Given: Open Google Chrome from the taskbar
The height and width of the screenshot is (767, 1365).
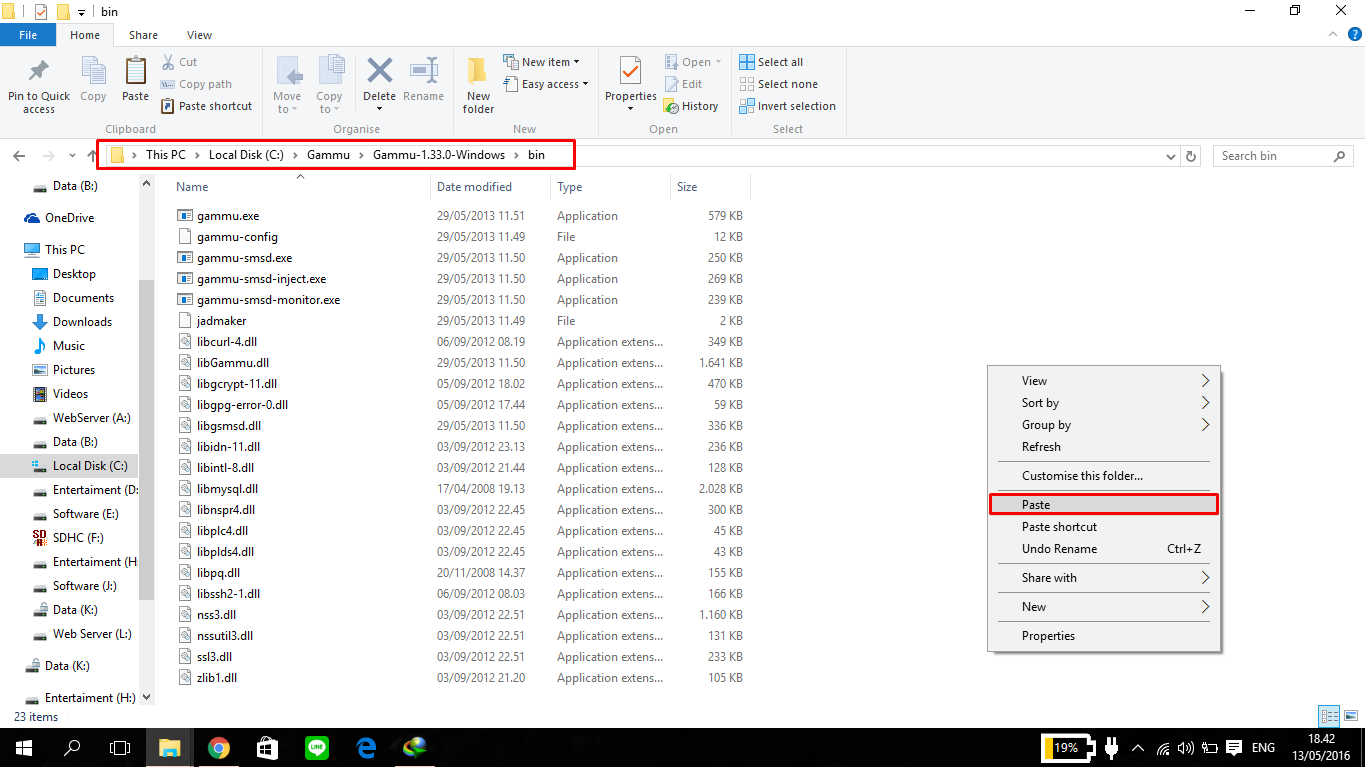Looking at the screenshot, I should point(218,747).
